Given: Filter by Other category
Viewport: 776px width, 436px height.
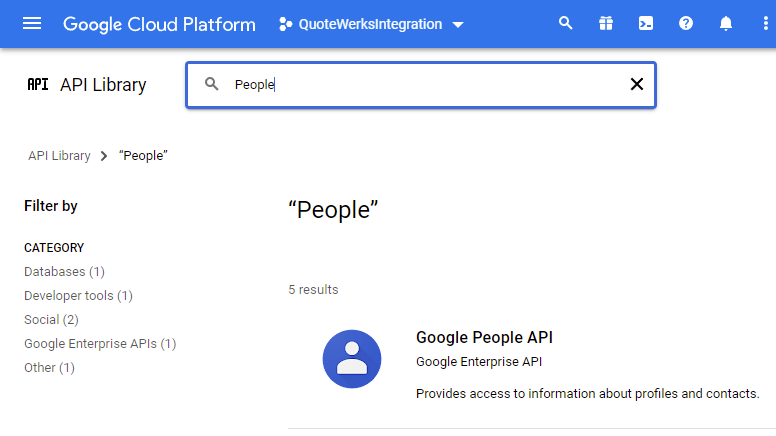Looking at the screenshot, I should [49, 368].
